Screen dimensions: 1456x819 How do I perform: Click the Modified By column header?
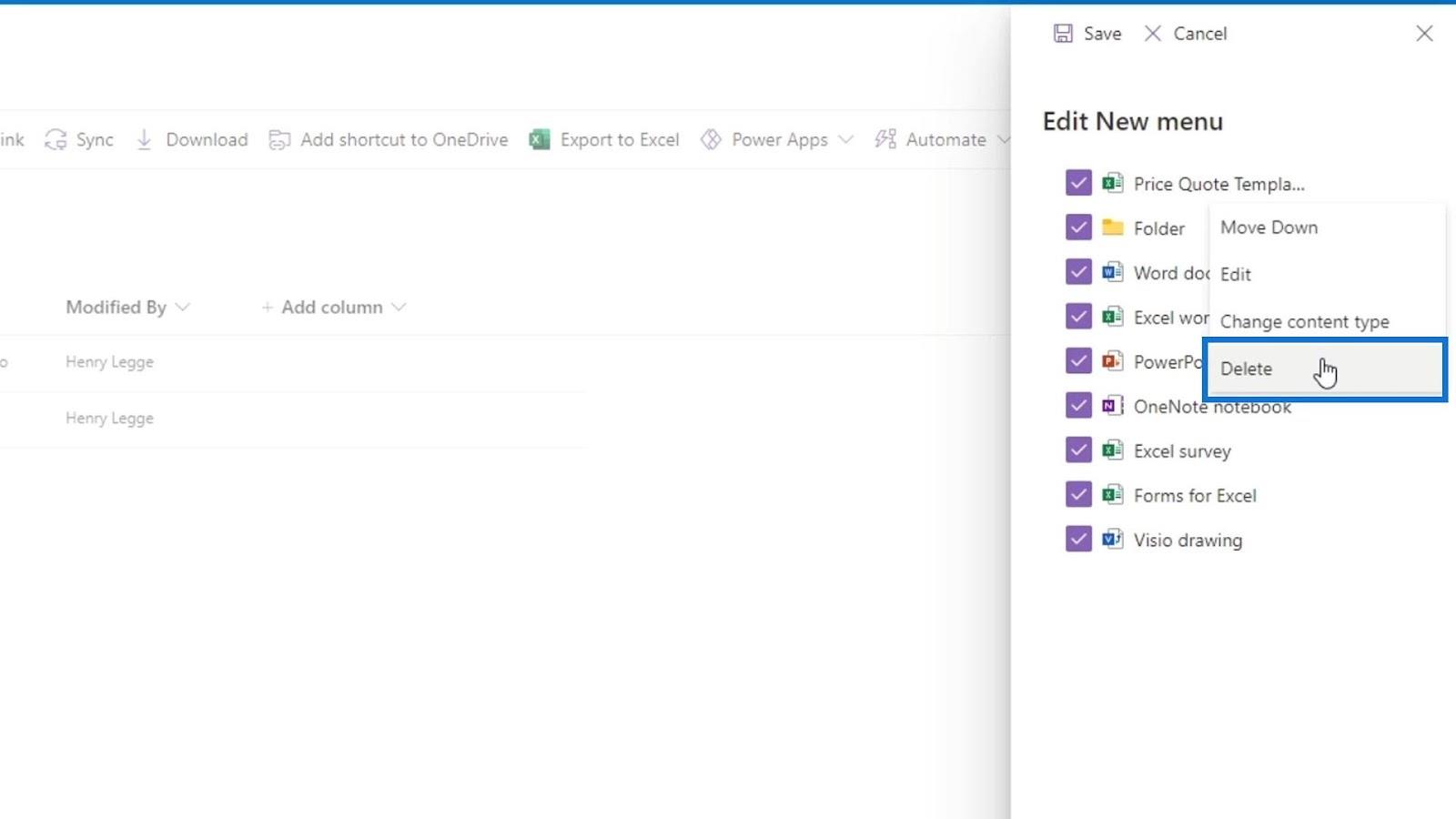tap(116, 308)
